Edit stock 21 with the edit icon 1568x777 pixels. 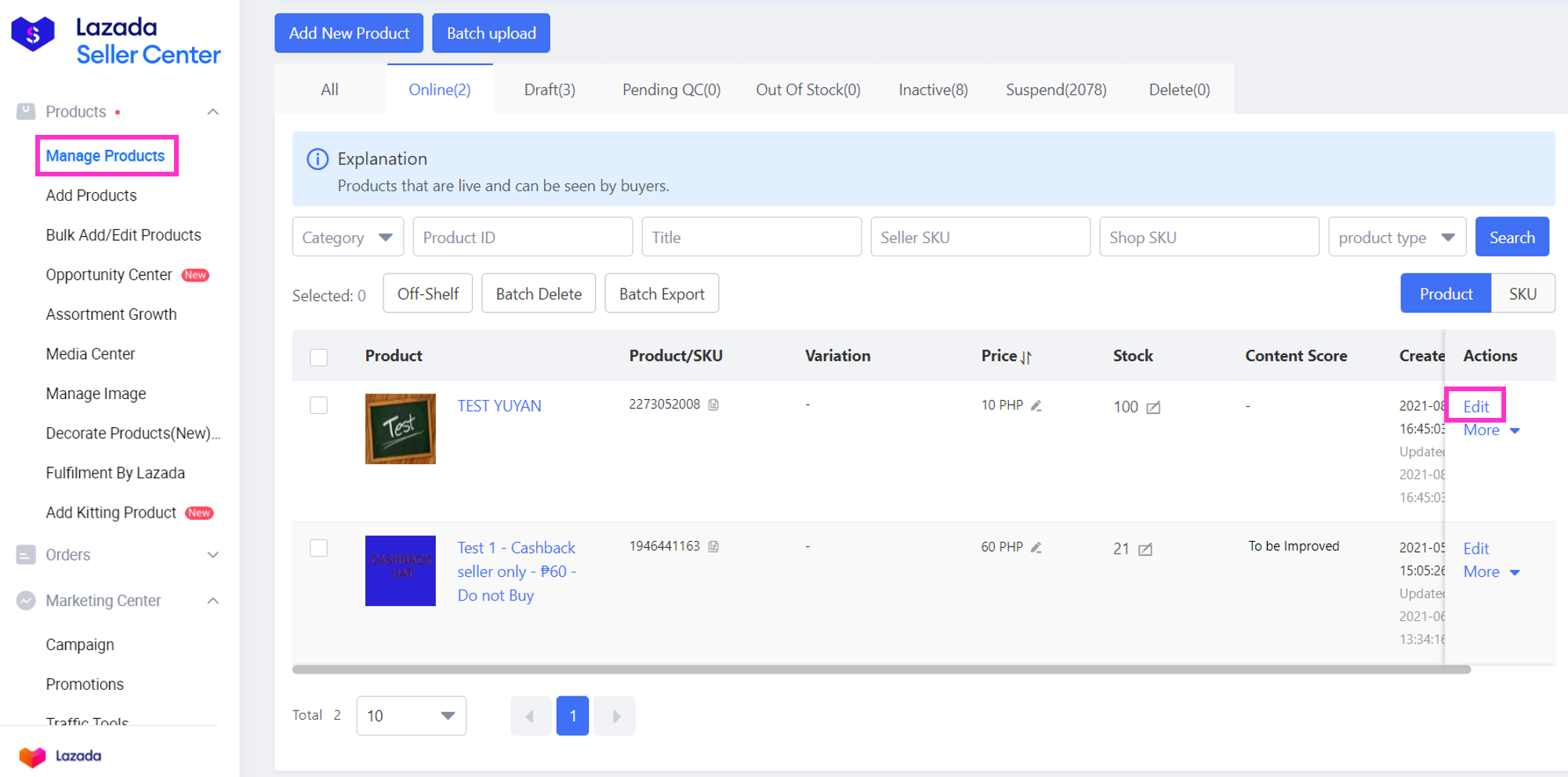coord(1145,549)
